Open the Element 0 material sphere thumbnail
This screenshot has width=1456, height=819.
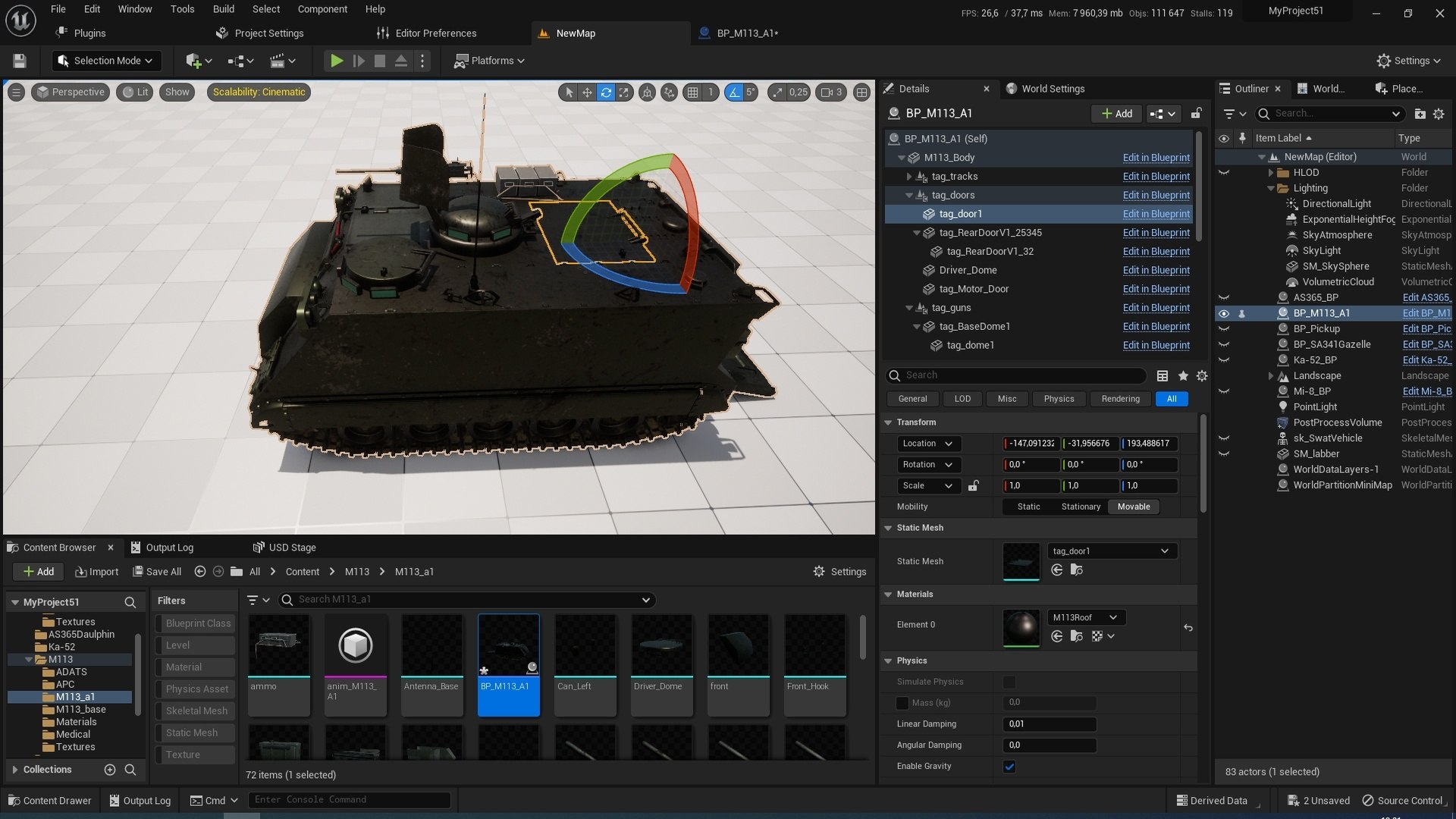click(x=1021, y=627)
